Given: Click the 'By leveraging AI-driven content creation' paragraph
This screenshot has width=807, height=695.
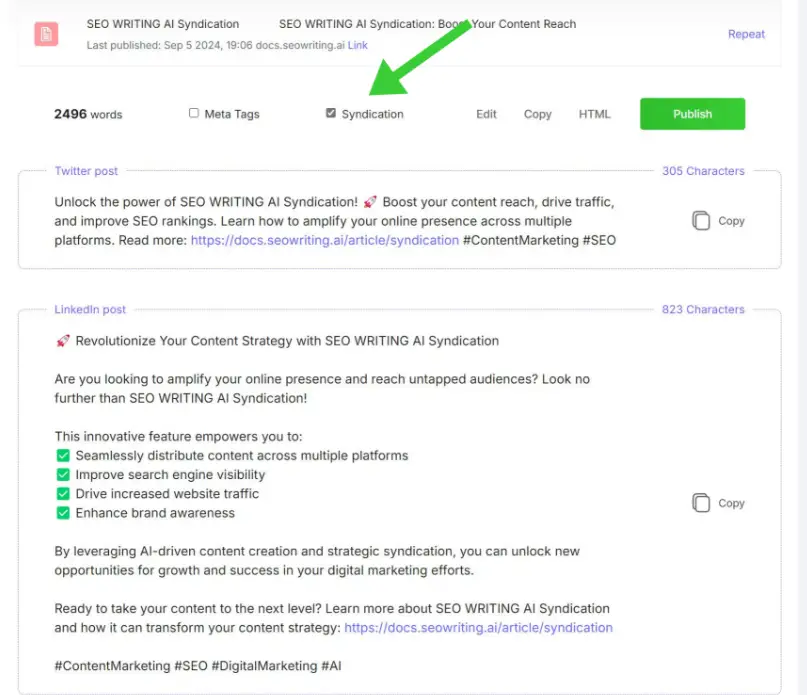Looking at the screenshot, I should coord(317,561).
